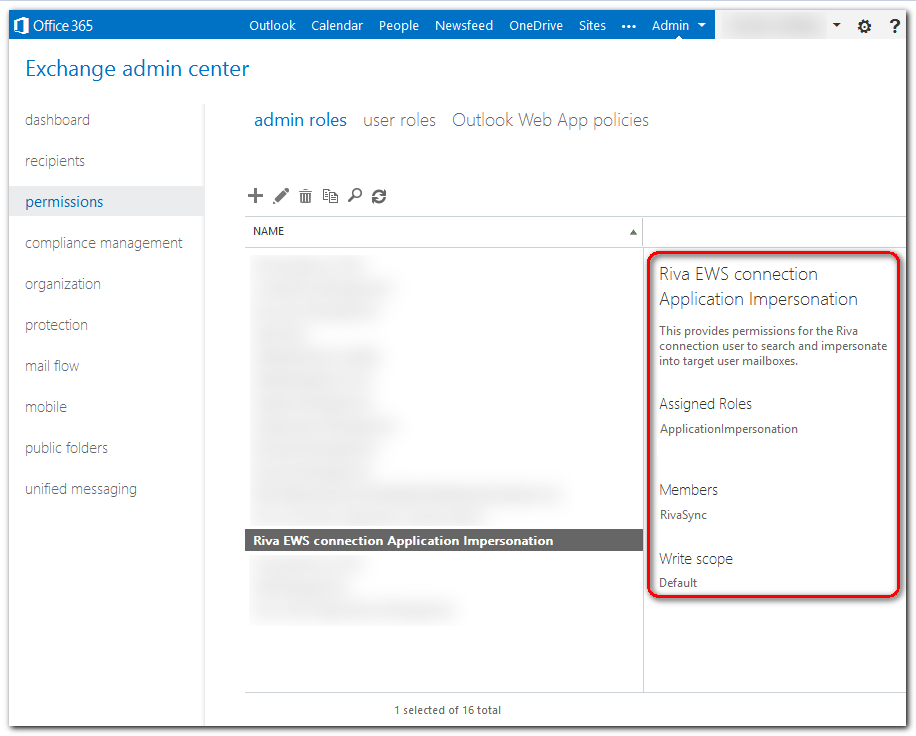Click the Members heading in details pane

[688, 489]
